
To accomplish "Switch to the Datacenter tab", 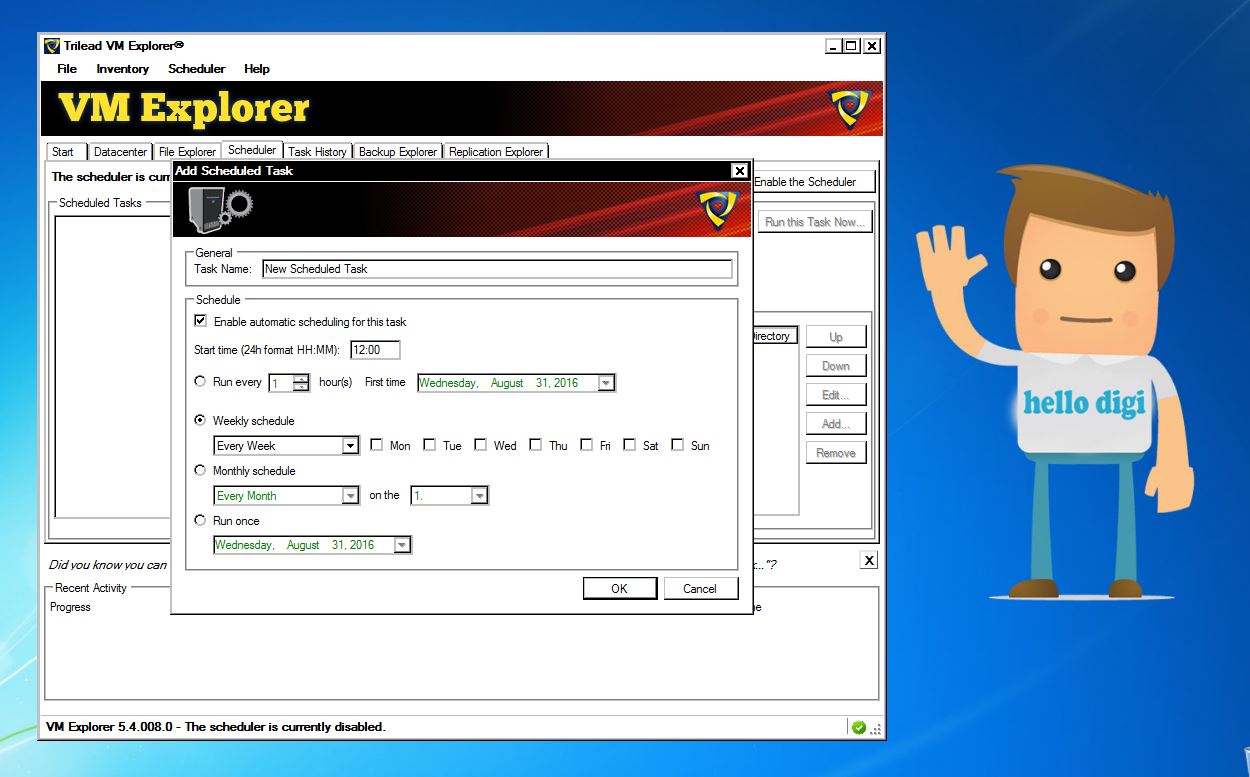I will click(120, 152).
